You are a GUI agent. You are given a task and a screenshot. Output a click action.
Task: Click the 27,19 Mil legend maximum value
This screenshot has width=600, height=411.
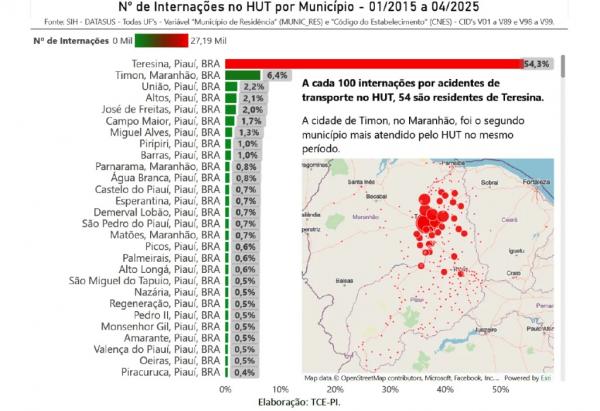point(209,41)
